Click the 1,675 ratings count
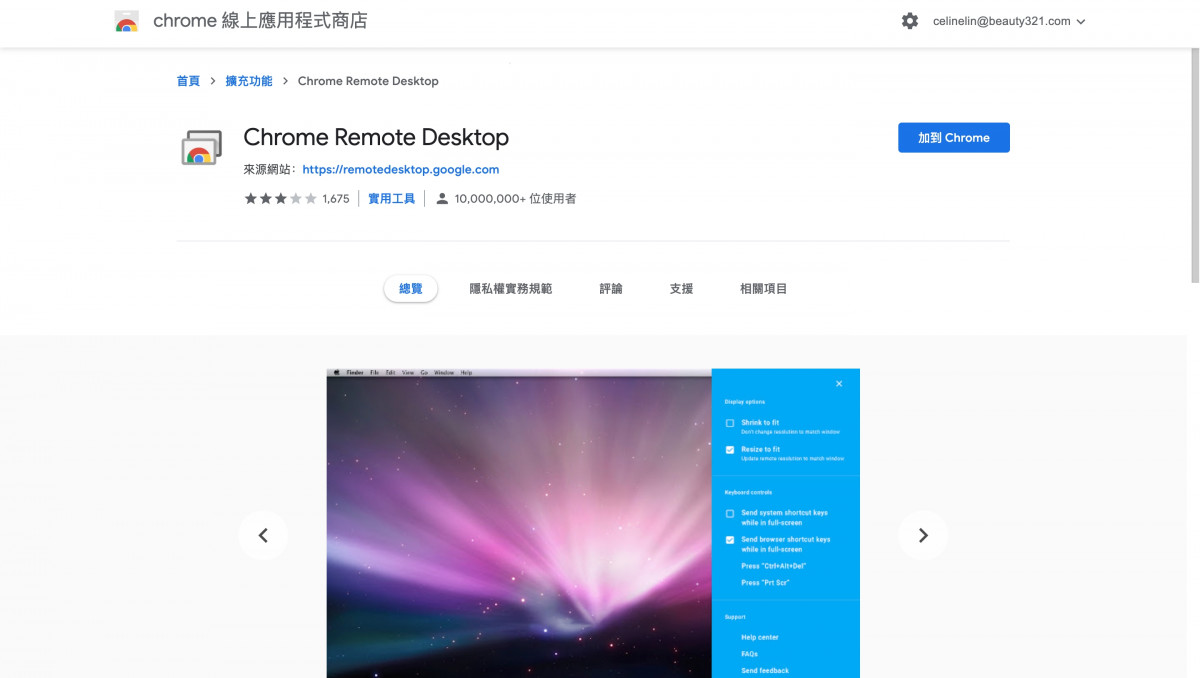 tap(336, 199)
